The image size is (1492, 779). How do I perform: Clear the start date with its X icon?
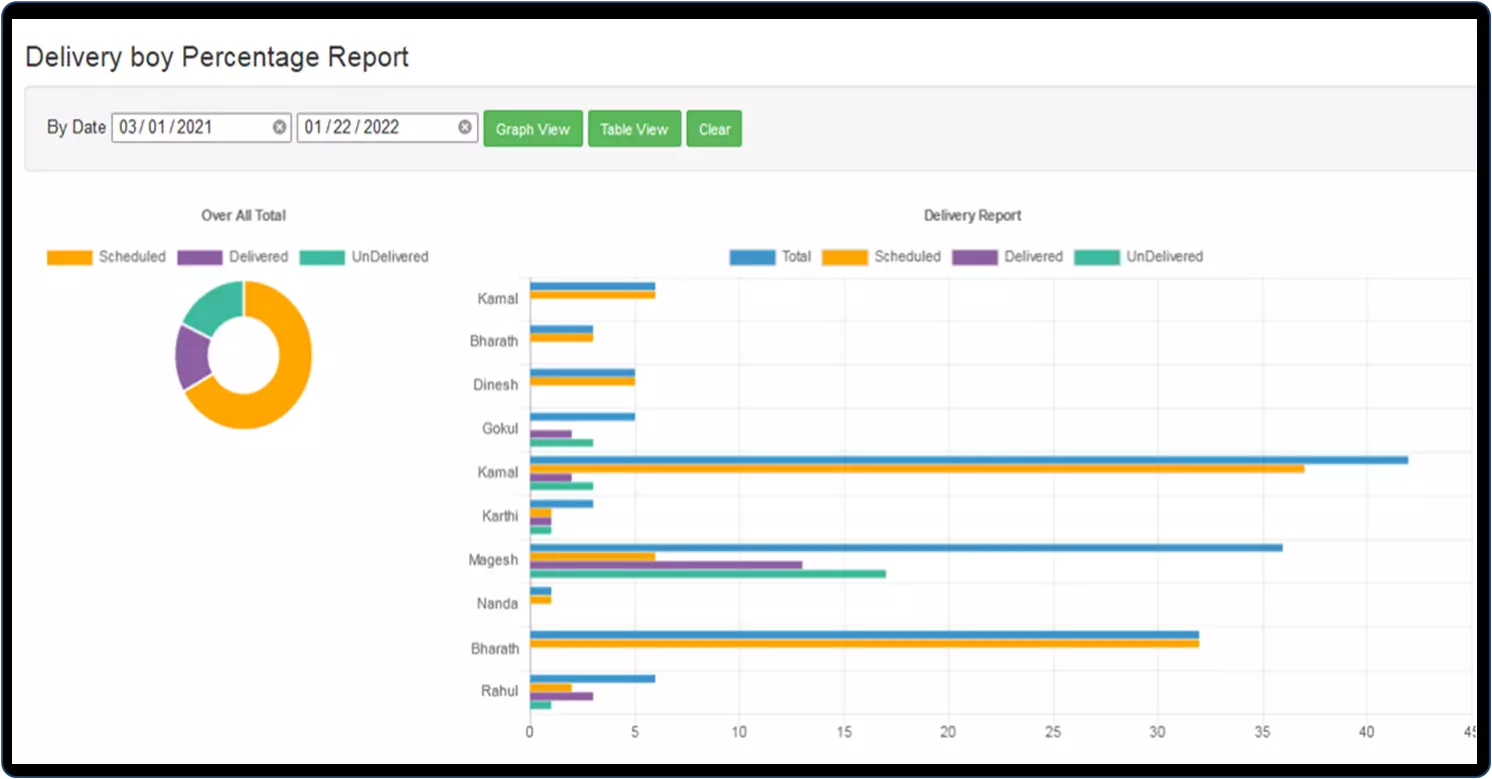280,128
